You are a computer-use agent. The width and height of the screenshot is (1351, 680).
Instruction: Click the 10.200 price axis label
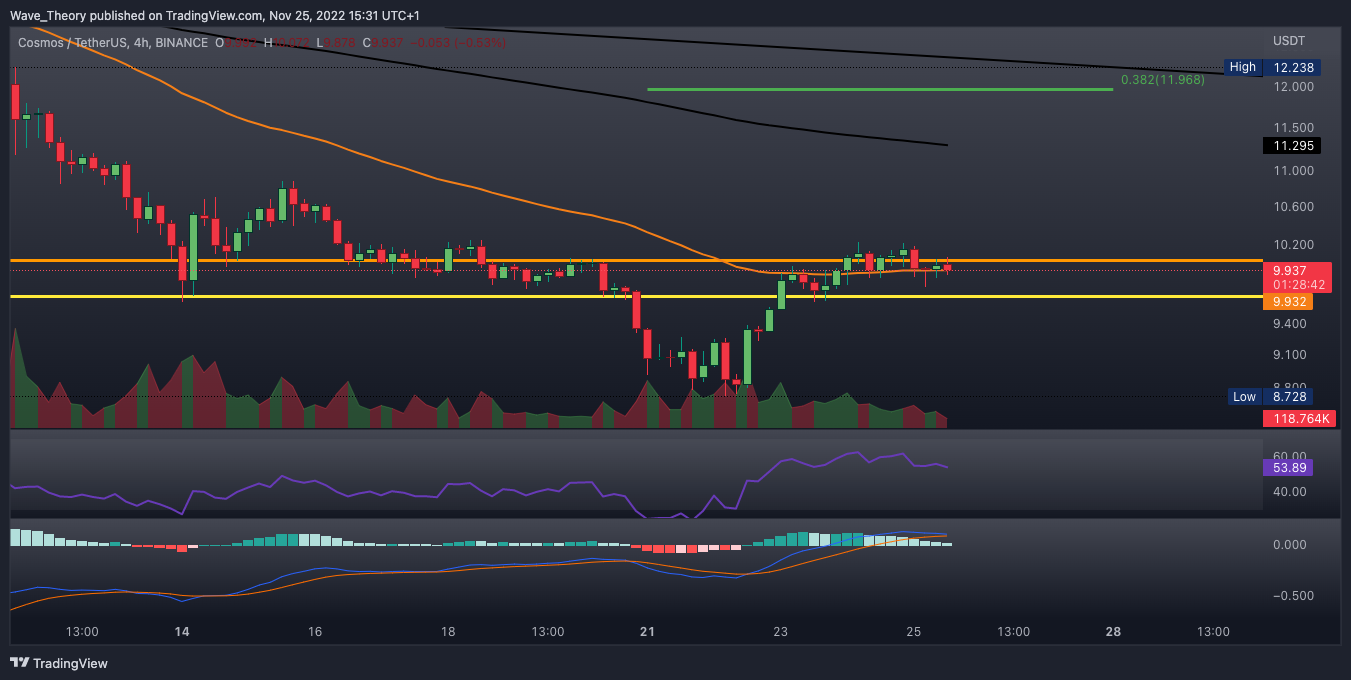pos(1292,245)
